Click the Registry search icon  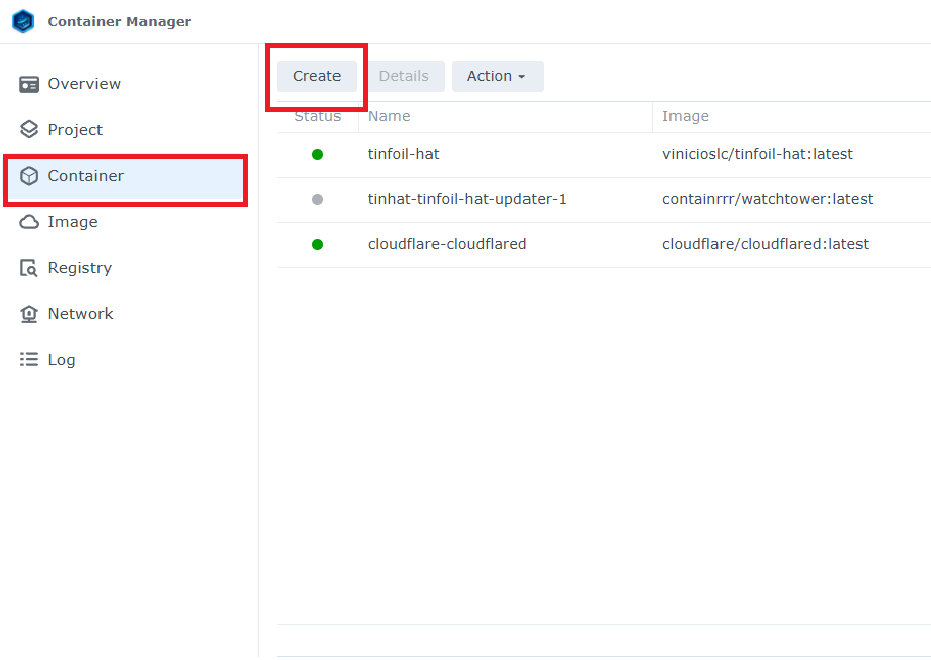pos(29,268)
